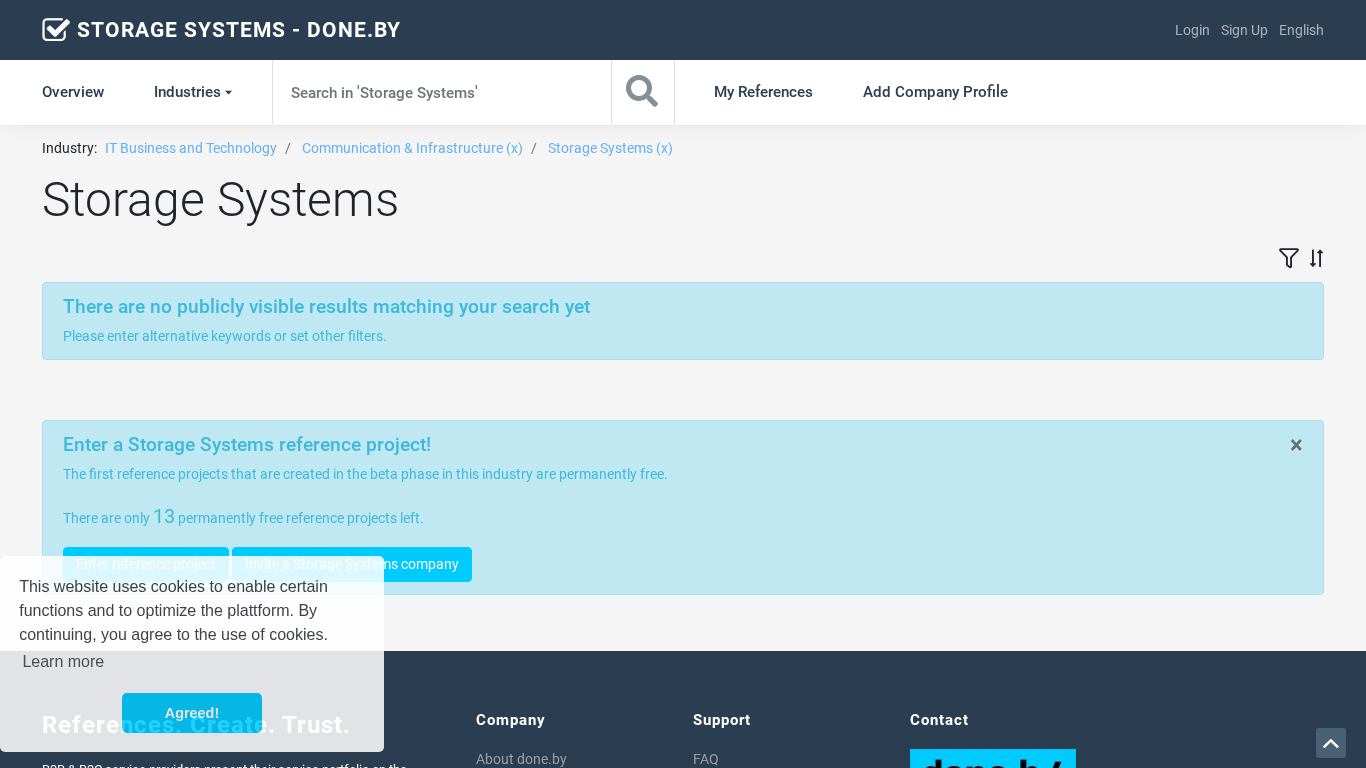This screenshot has width=1366, height=768.
Task: Open IT Business and Technology breadcrumb
Action: point(191,148)
